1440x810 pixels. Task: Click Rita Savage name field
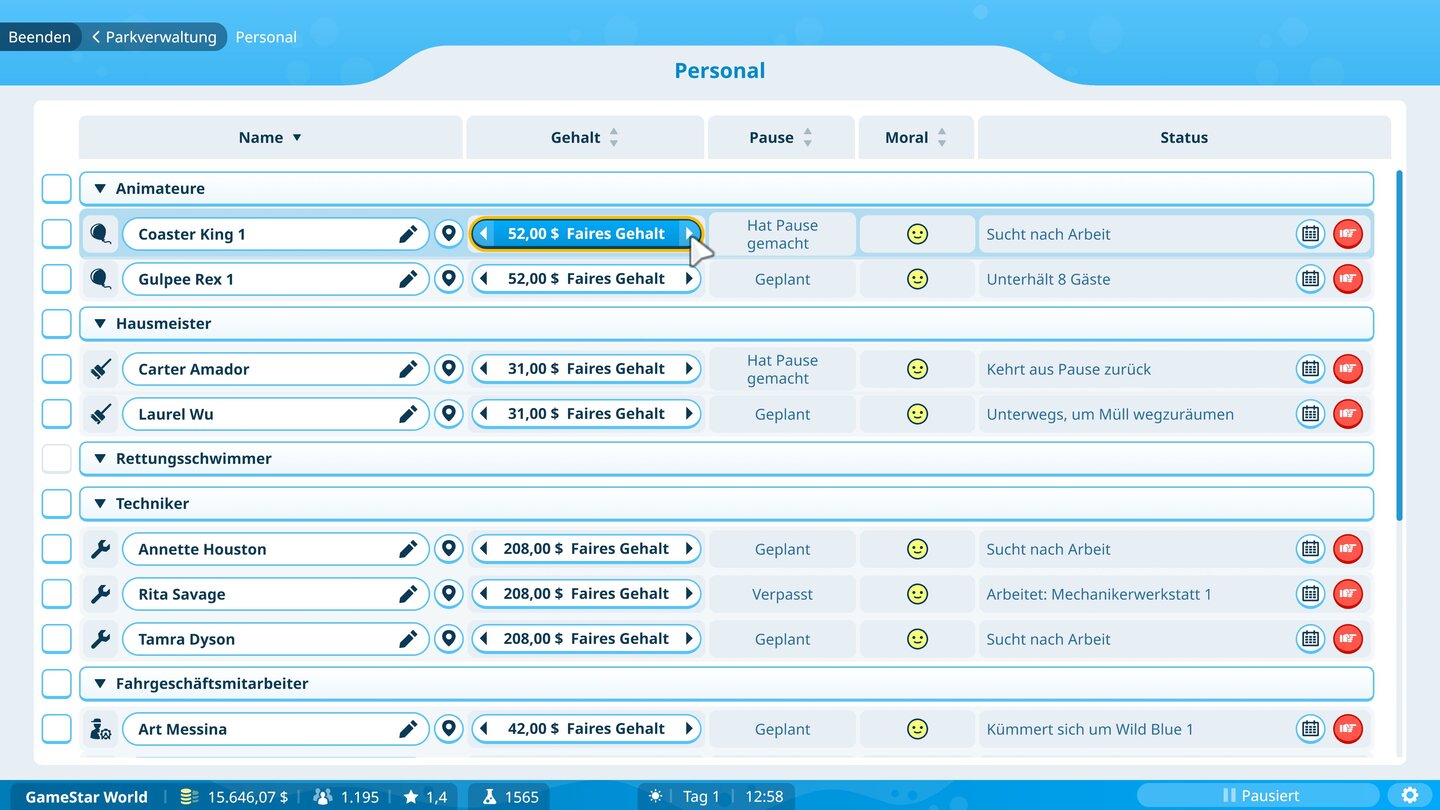point(275,594)
